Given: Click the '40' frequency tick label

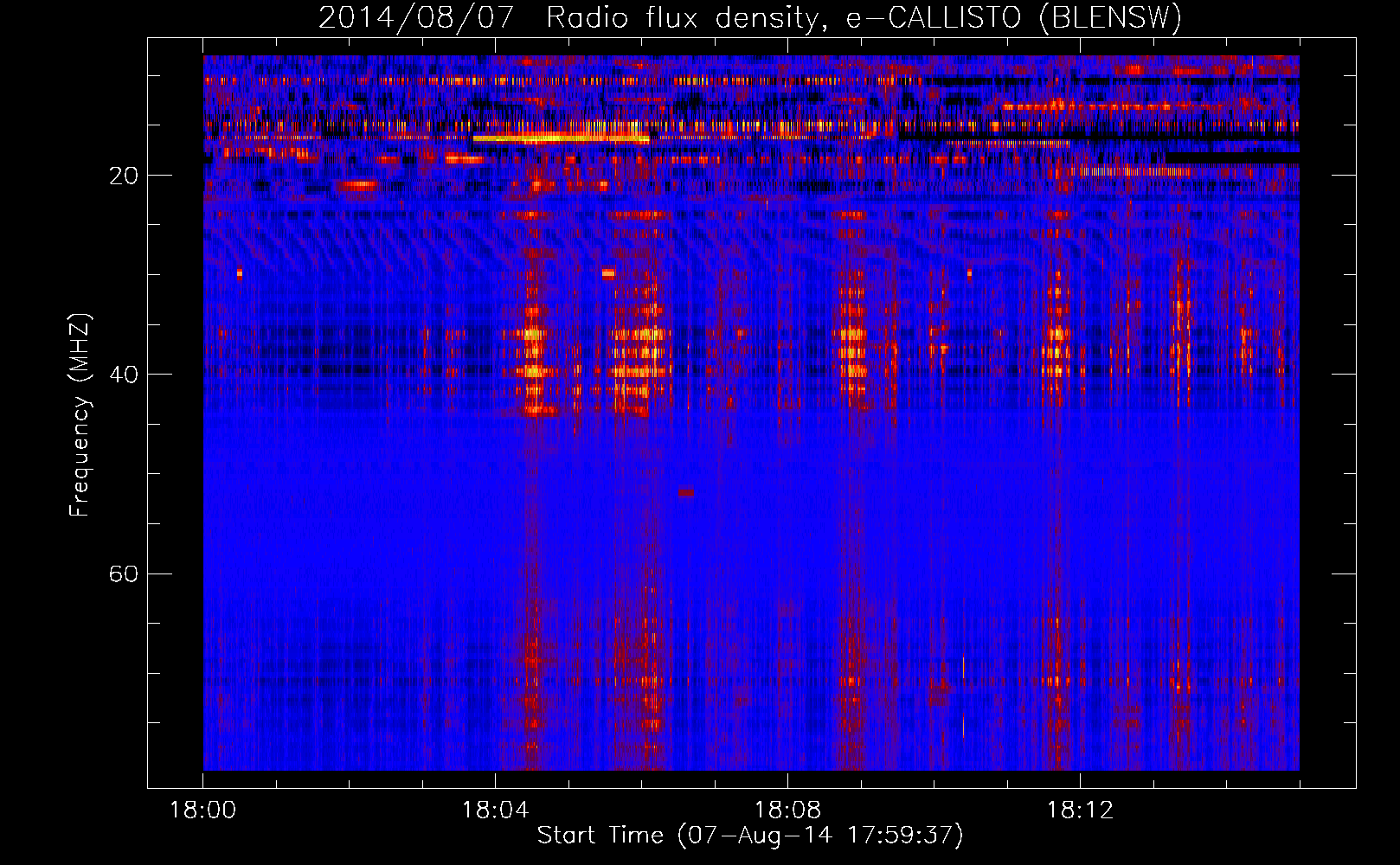Looking at the screenshot, I should (124, 375).
